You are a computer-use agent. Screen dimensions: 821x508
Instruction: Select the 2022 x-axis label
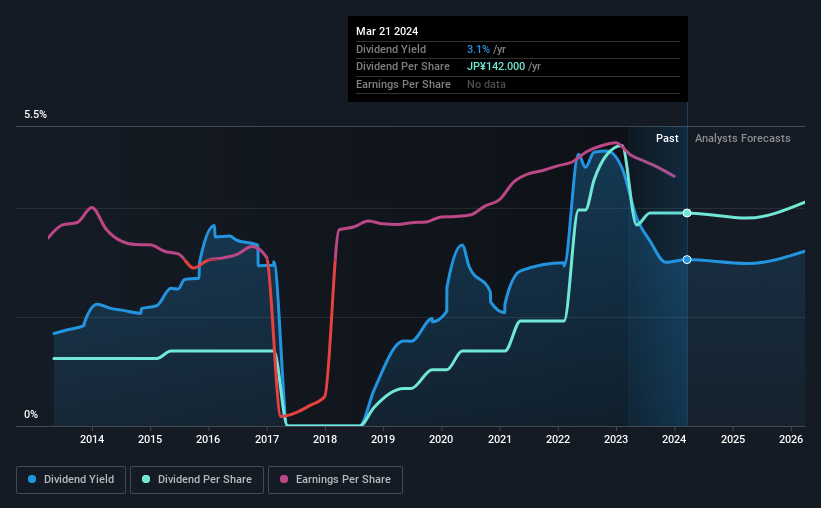click(x=558, y=439)
